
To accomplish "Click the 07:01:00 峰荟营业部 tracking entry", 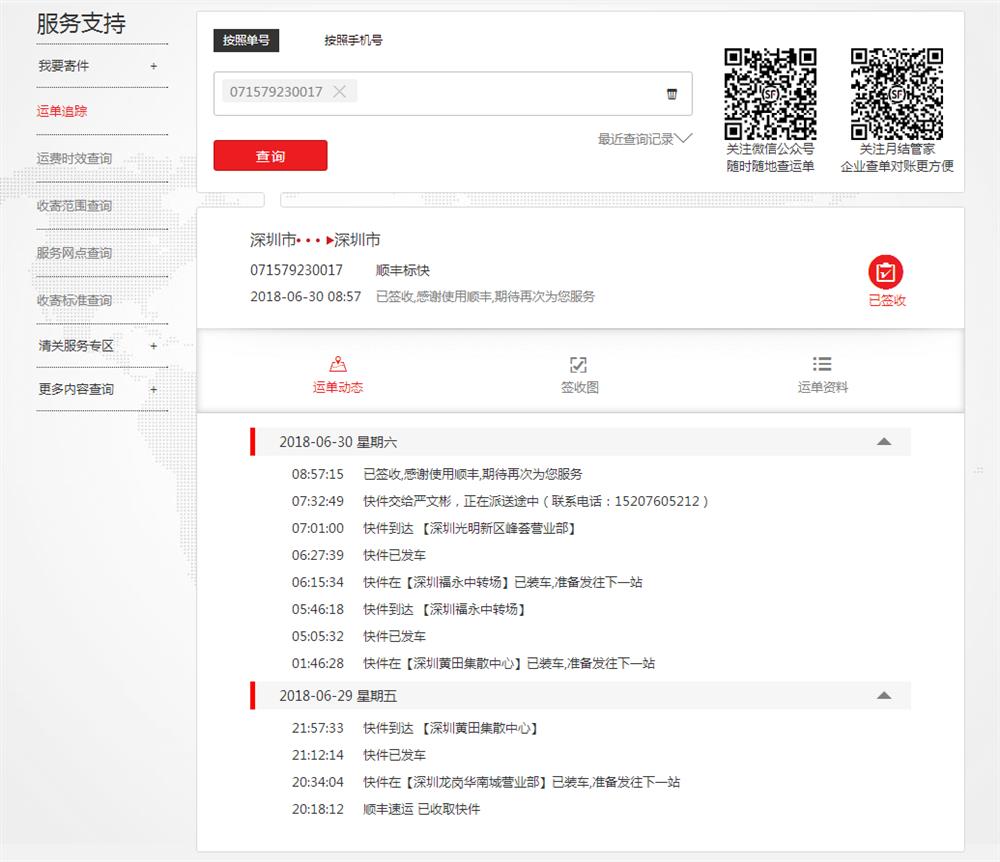I will pos(434,528).
